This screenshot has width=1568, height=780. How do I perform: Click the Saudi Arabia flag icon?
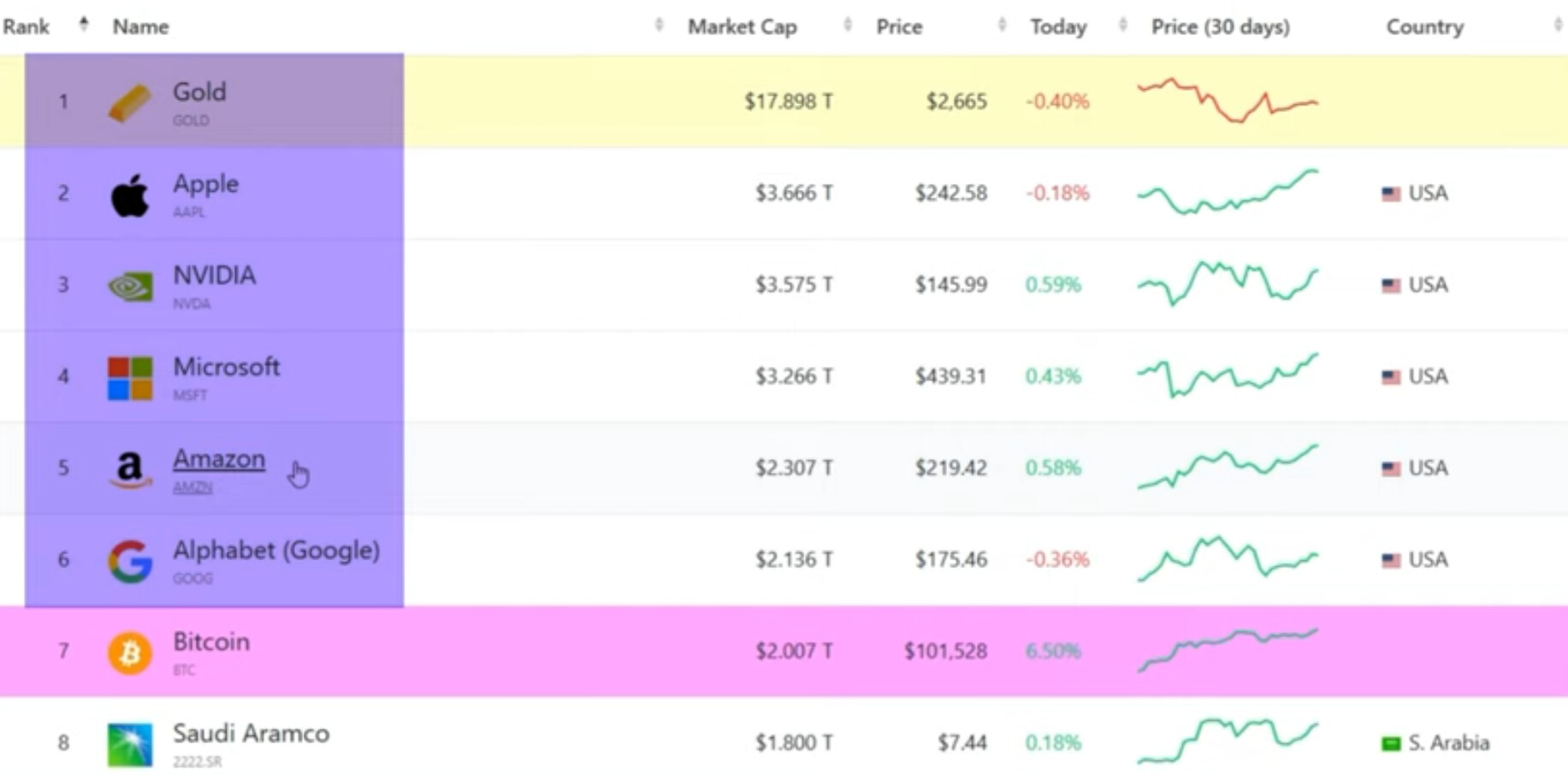pos(1391,743)
